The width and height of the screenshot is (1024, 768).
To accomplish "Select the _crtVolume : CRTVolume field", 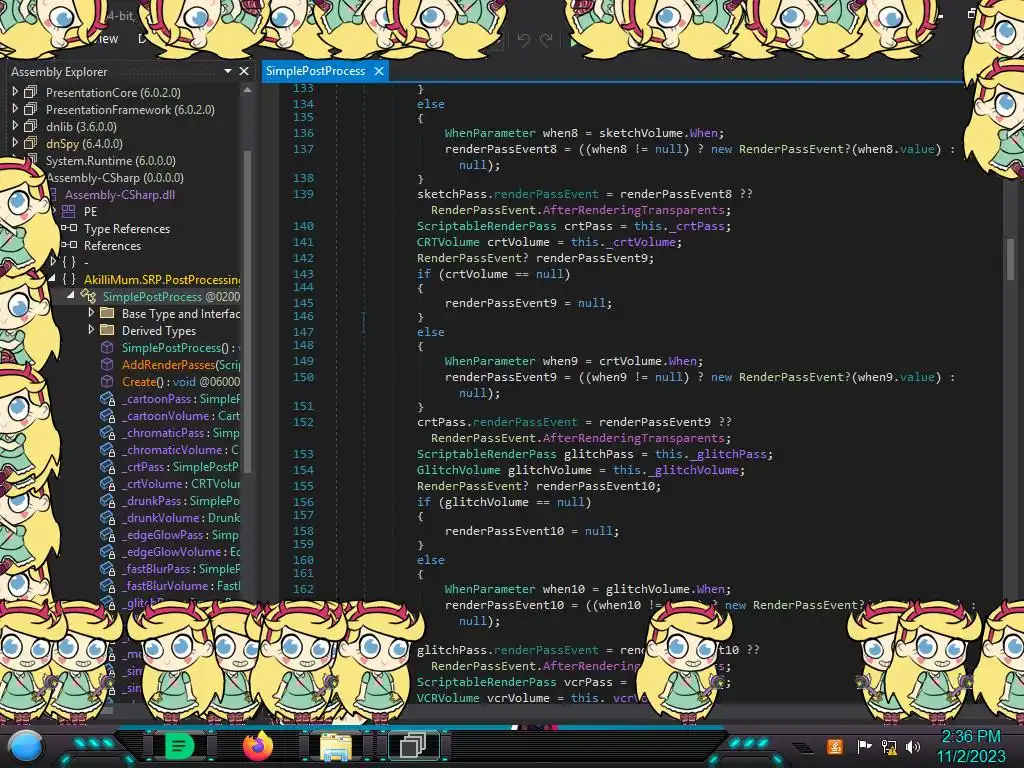I will (180, 483).
